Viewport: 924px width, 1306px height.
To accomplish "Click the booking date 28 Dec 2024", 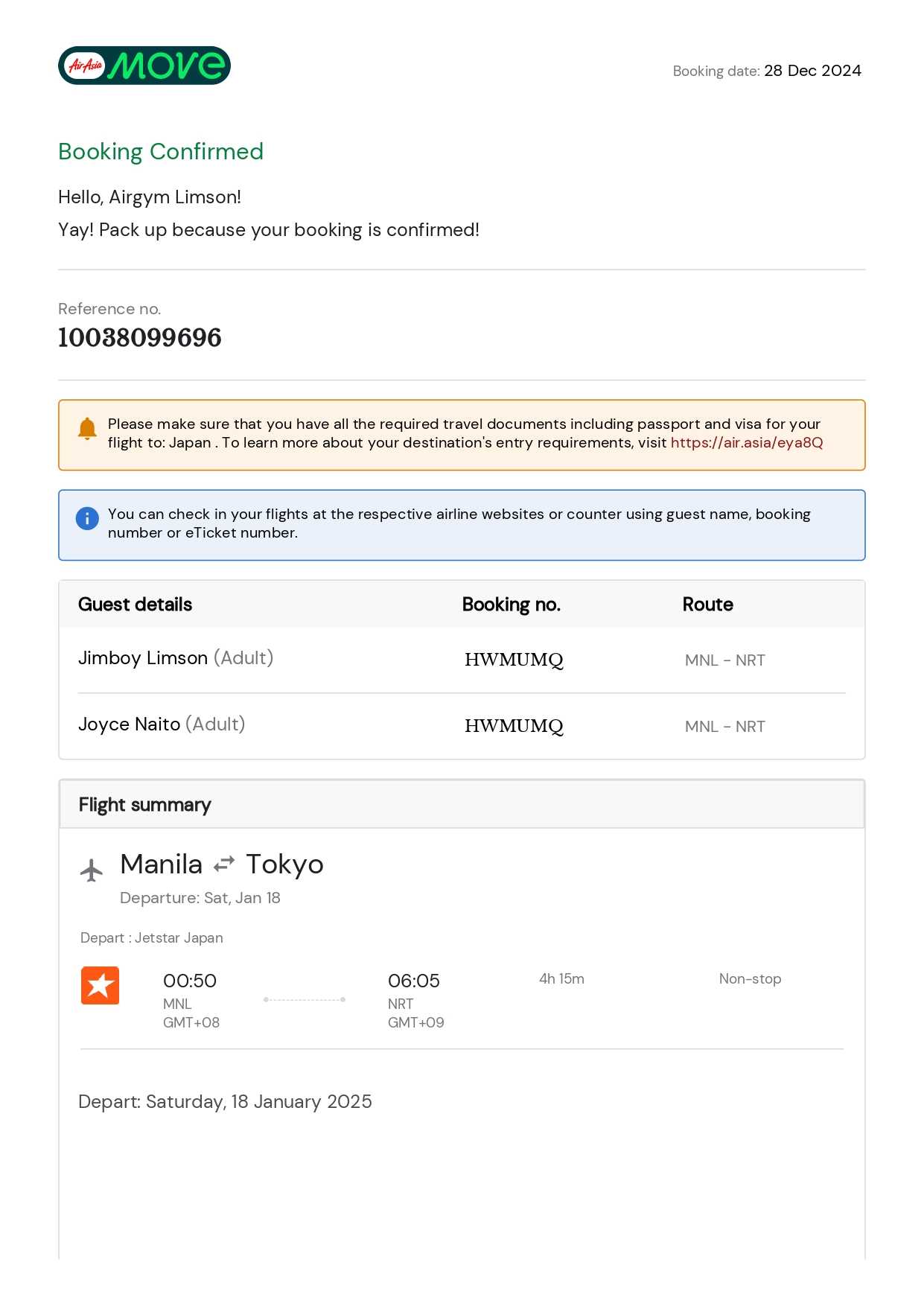I will click(x=812, y=71).
